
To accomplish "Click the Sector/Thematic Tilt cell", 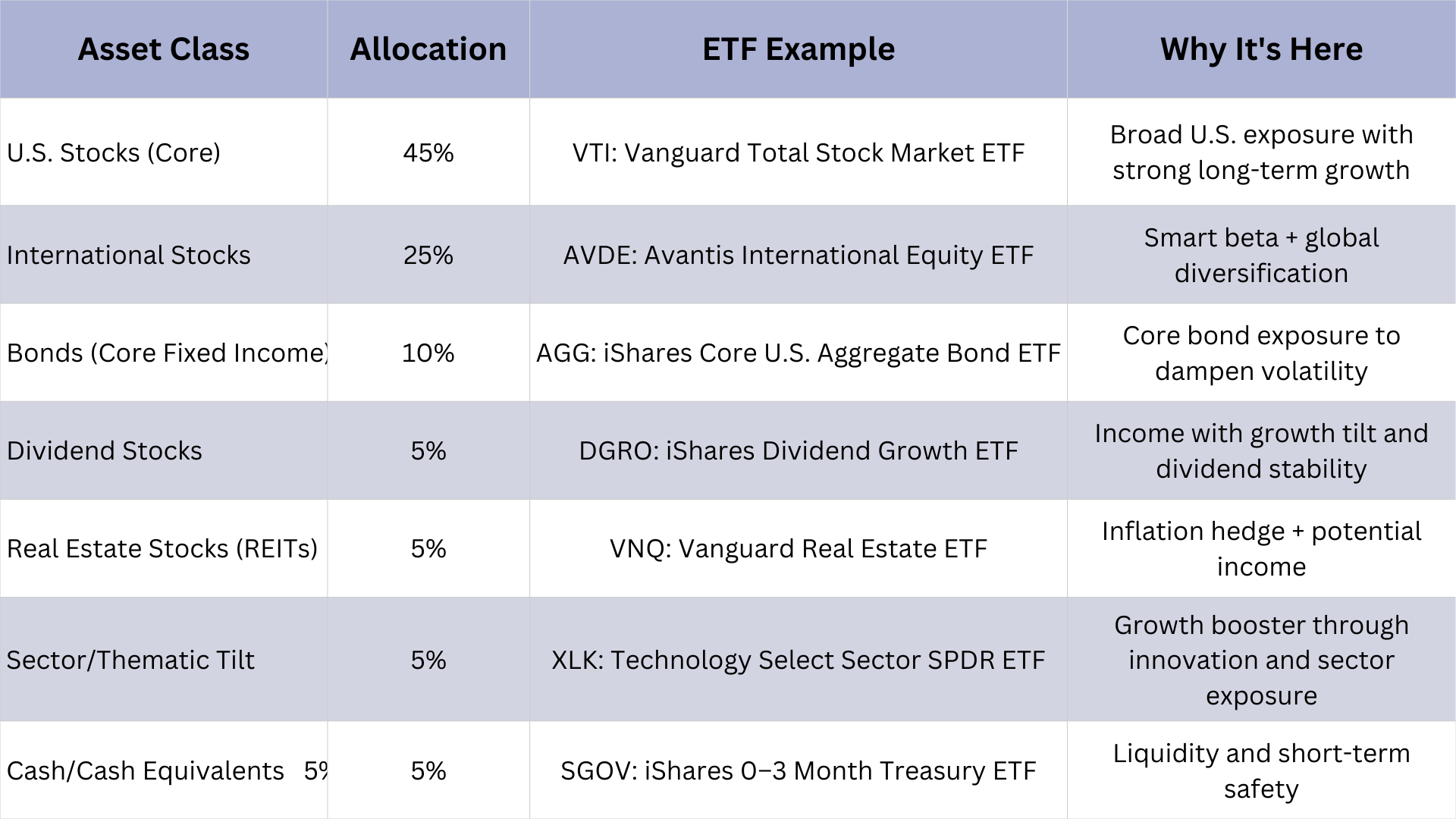I will 130,660.
